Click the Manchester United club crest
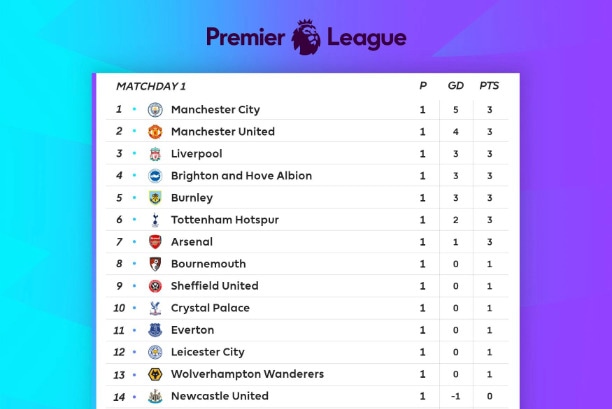 click(155, 132)
